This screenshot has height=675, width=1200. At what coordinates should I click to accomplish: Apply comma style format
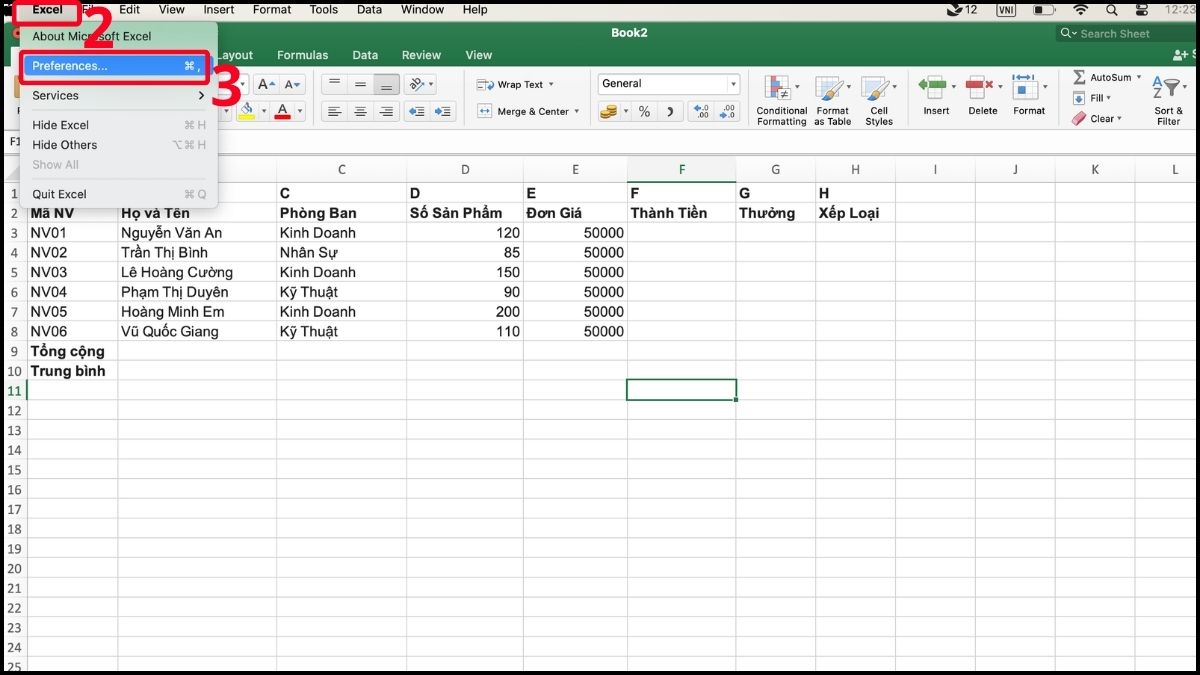point(670,112)
